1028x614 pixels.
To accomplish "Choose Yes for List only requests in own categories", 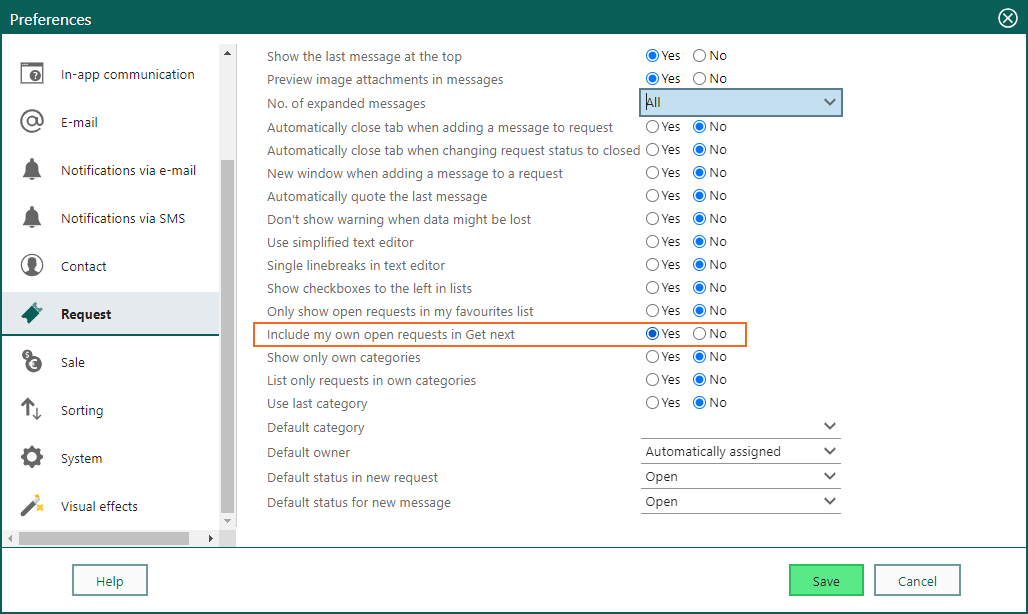I will point(652,379).
